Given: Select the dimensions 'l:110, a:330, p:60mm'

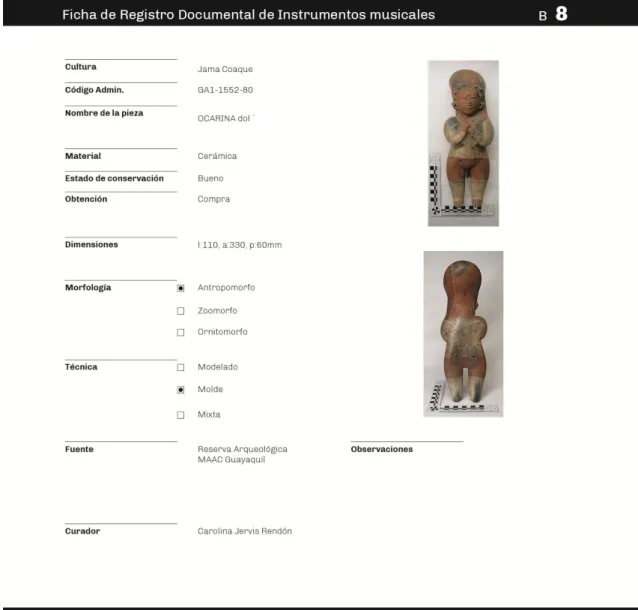Looking at the screenshot, I should (240, 245).
